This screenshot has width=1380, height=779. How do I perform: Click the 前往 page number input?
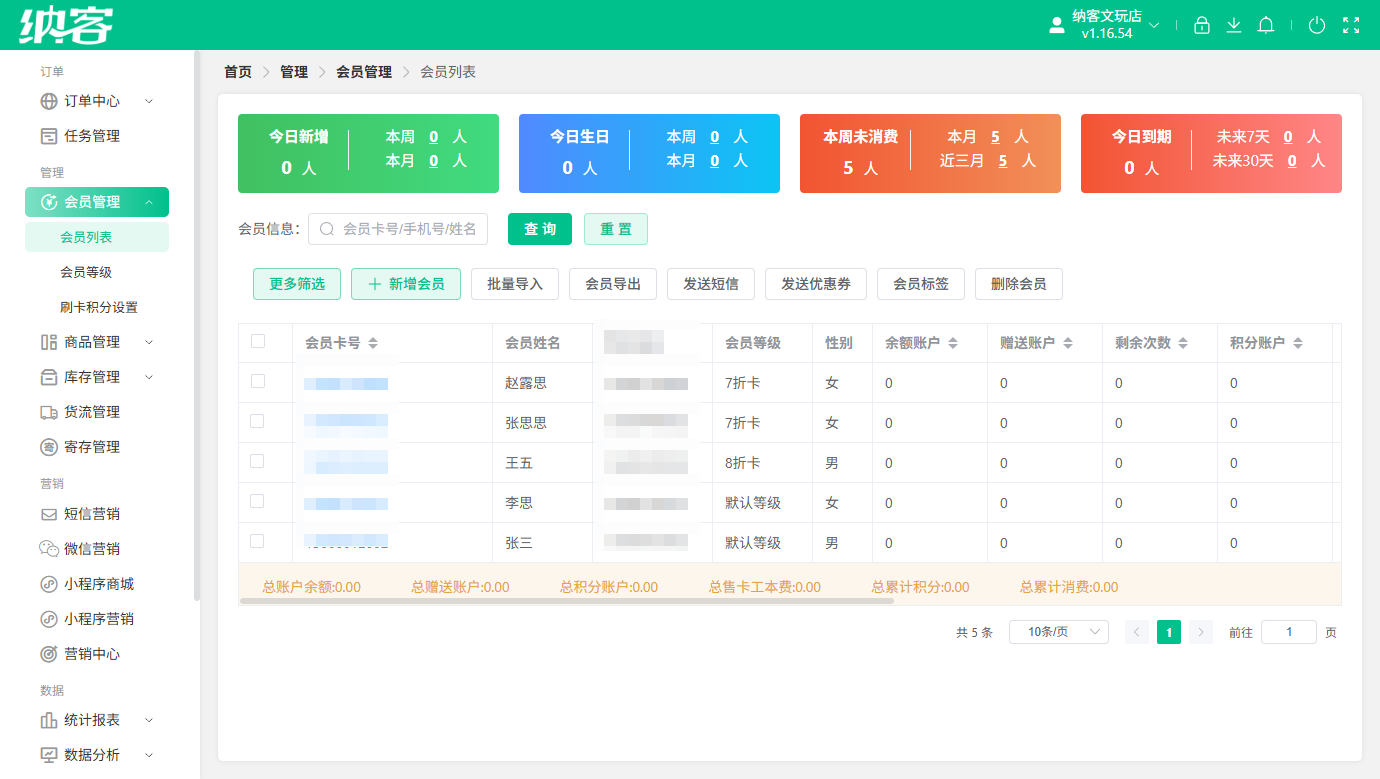point(1289,632)
